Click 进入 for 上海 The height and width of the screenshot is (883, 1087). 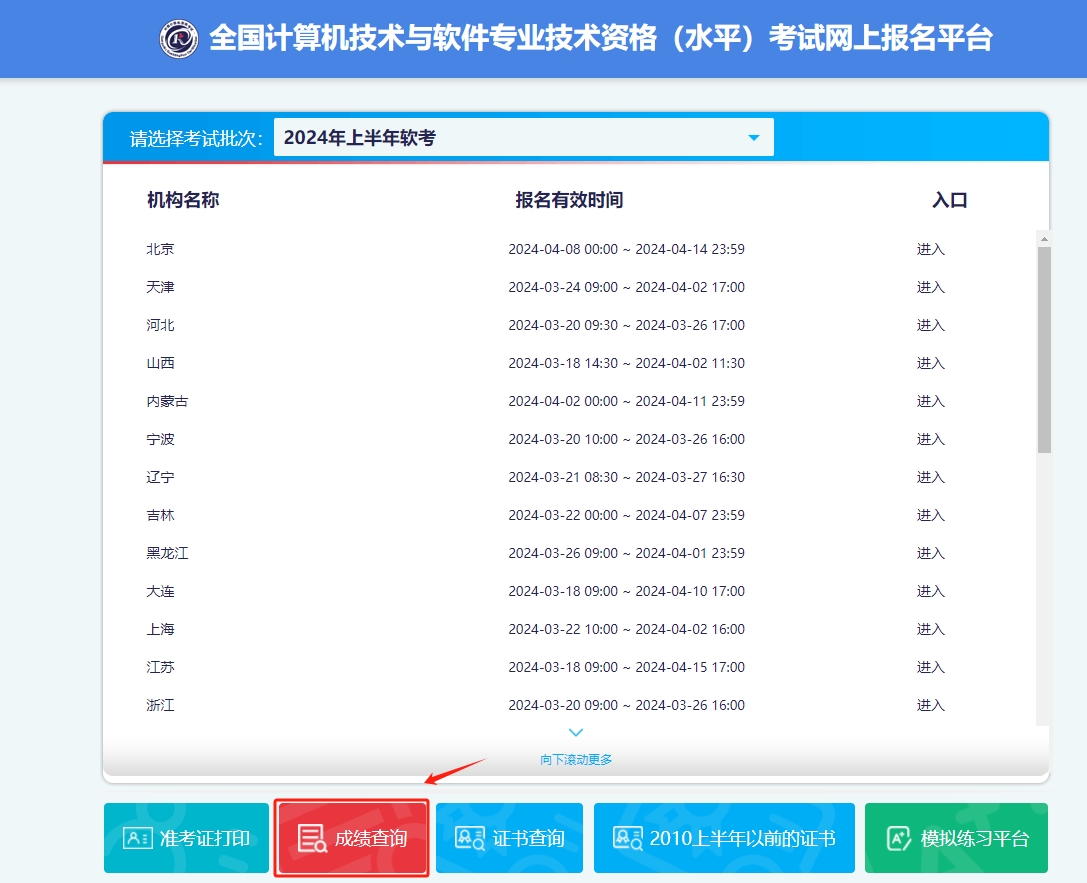coord(930,630)
